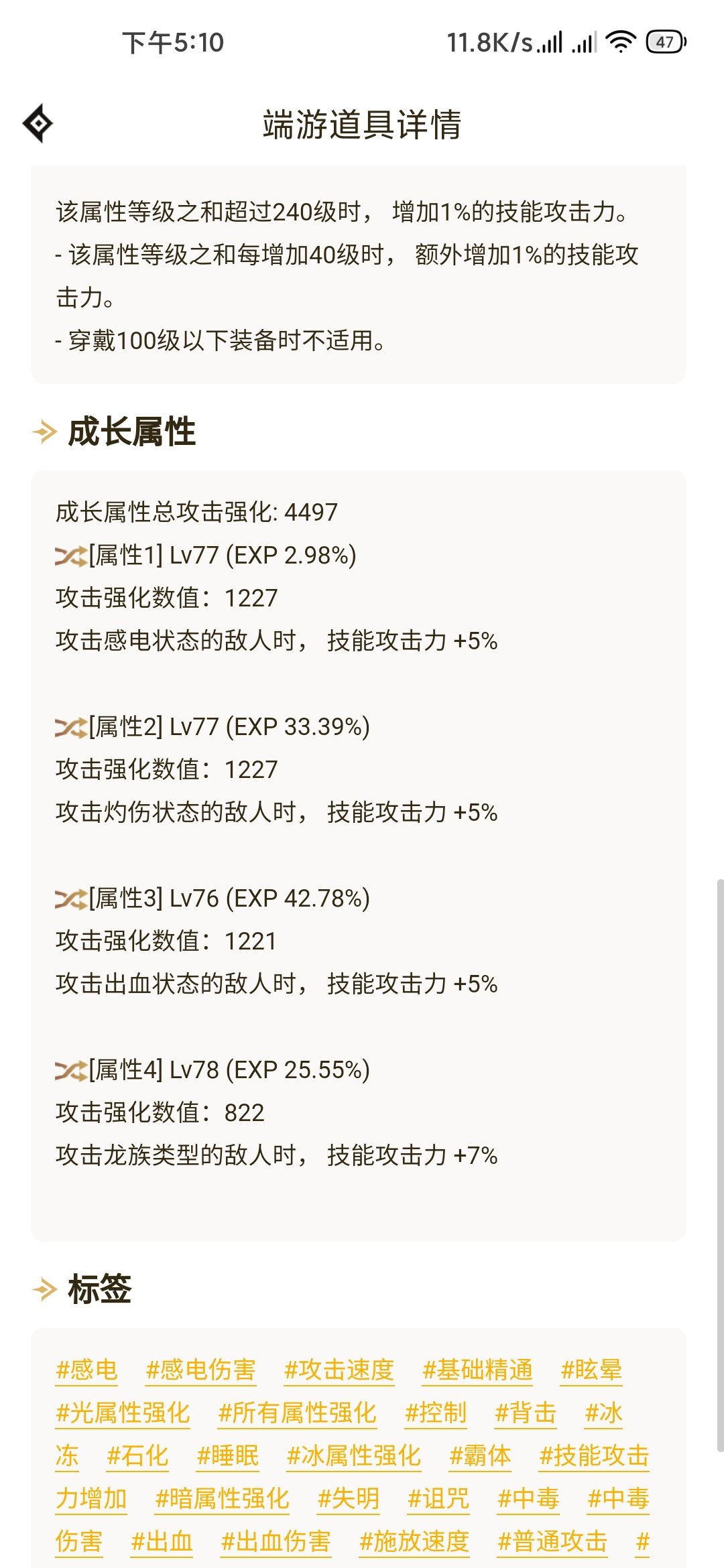Tap shuffle icon beside 属性4

[x=71, y=1070]
